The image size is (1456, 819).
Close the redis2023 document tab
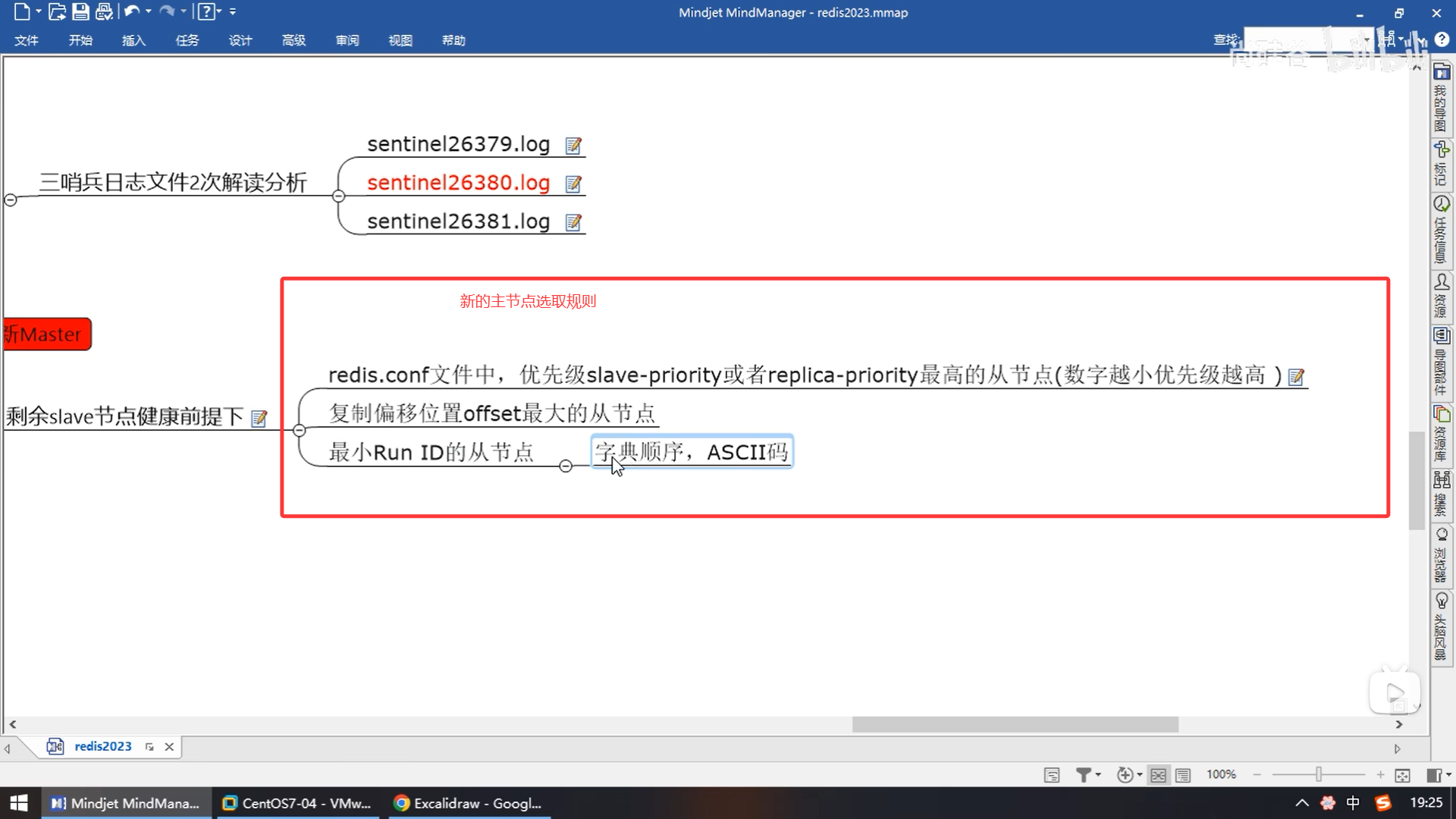point(169,747)
